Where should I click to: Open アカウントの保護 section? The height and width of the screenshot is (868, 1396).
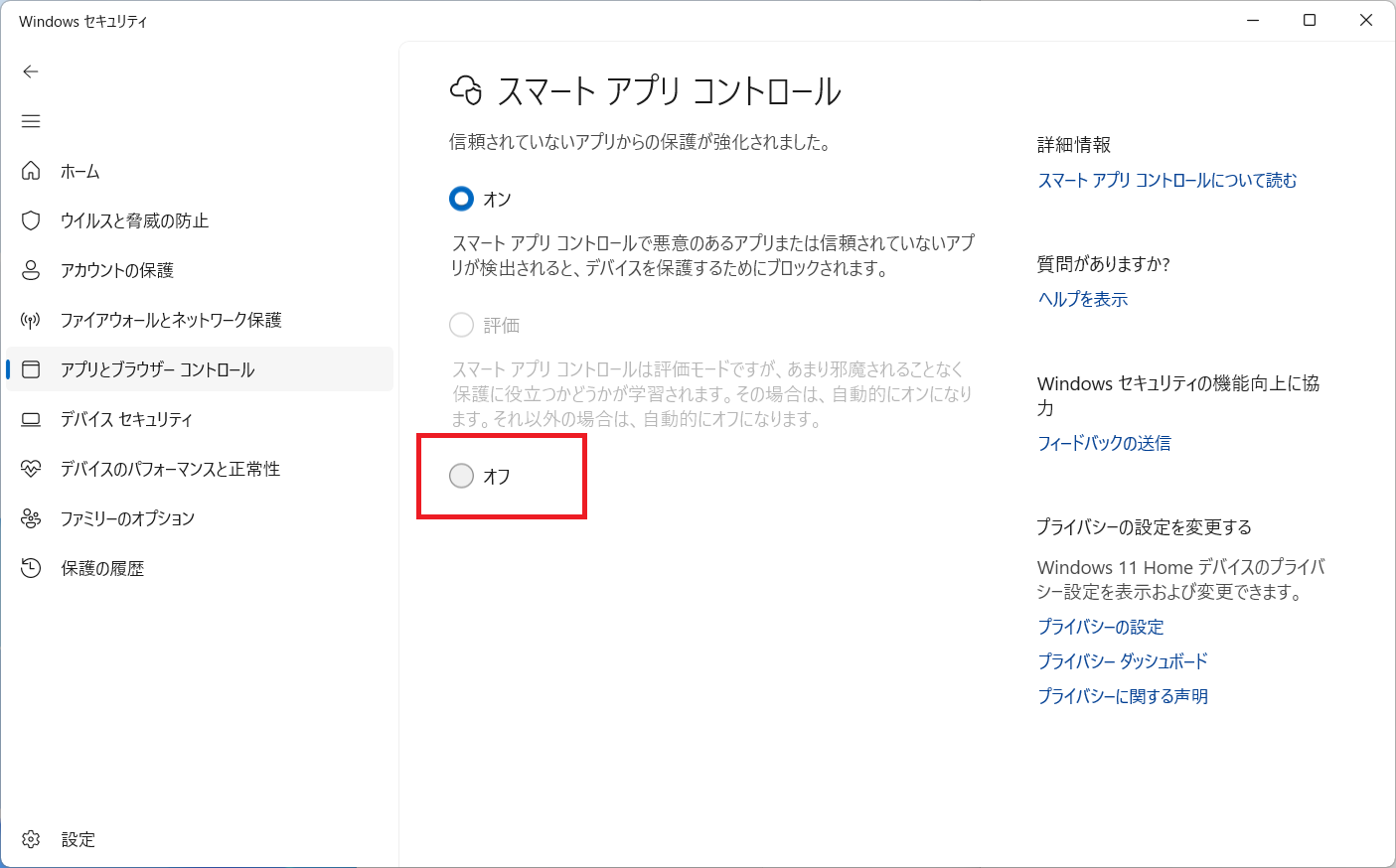coord(200,270)
